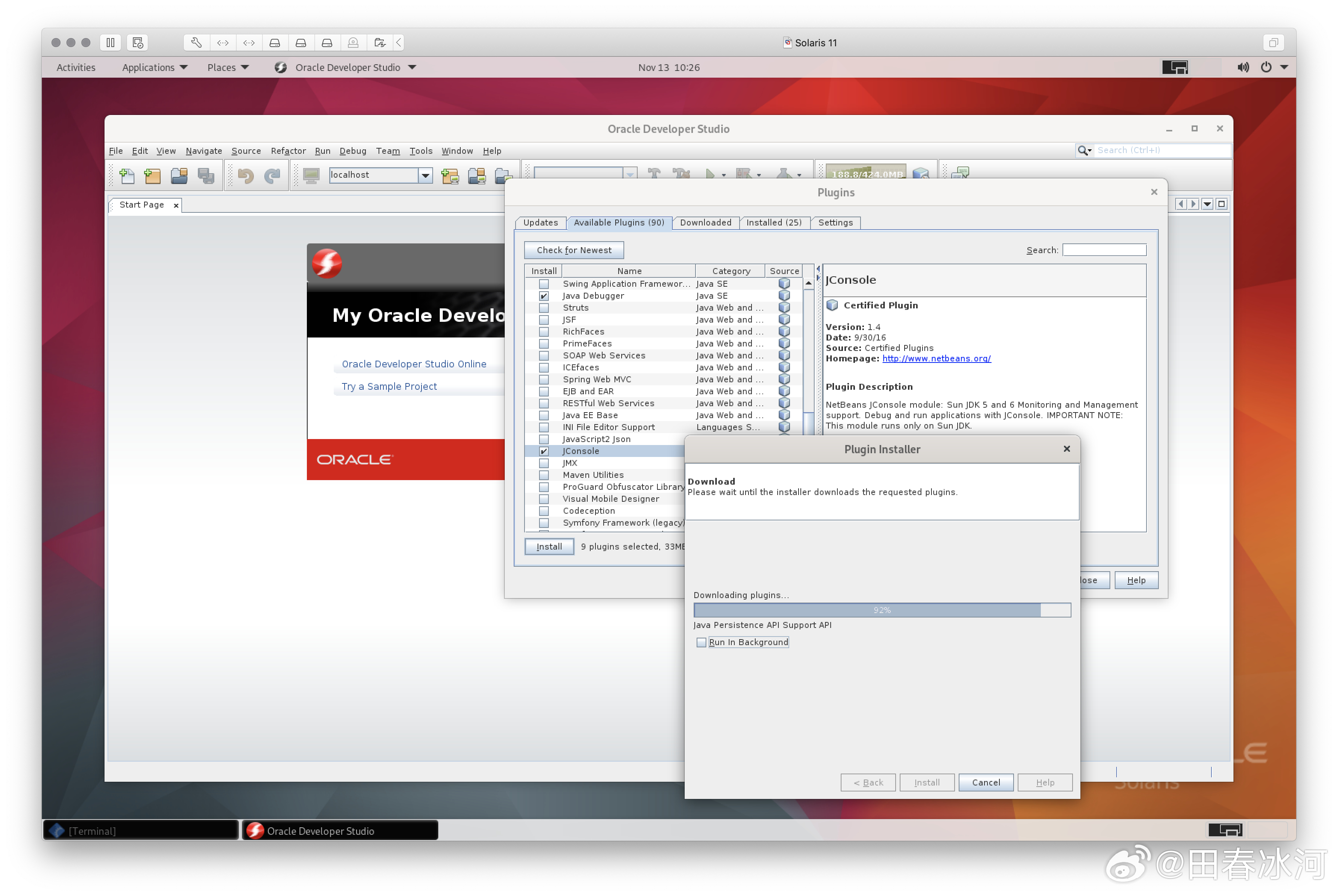
Task: Click the volume speaker icon in top bar
Action: point(1242,68)
